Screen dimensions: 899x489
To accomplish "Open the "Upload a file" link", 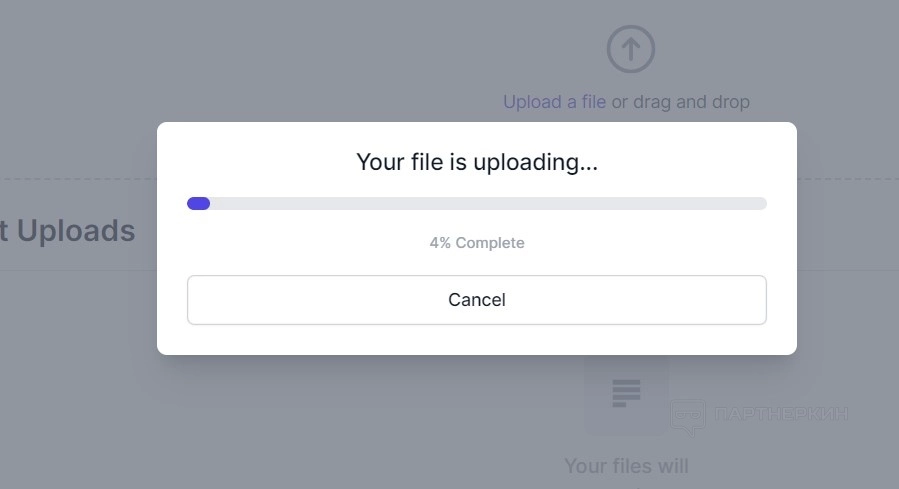I will pos(554,102).
